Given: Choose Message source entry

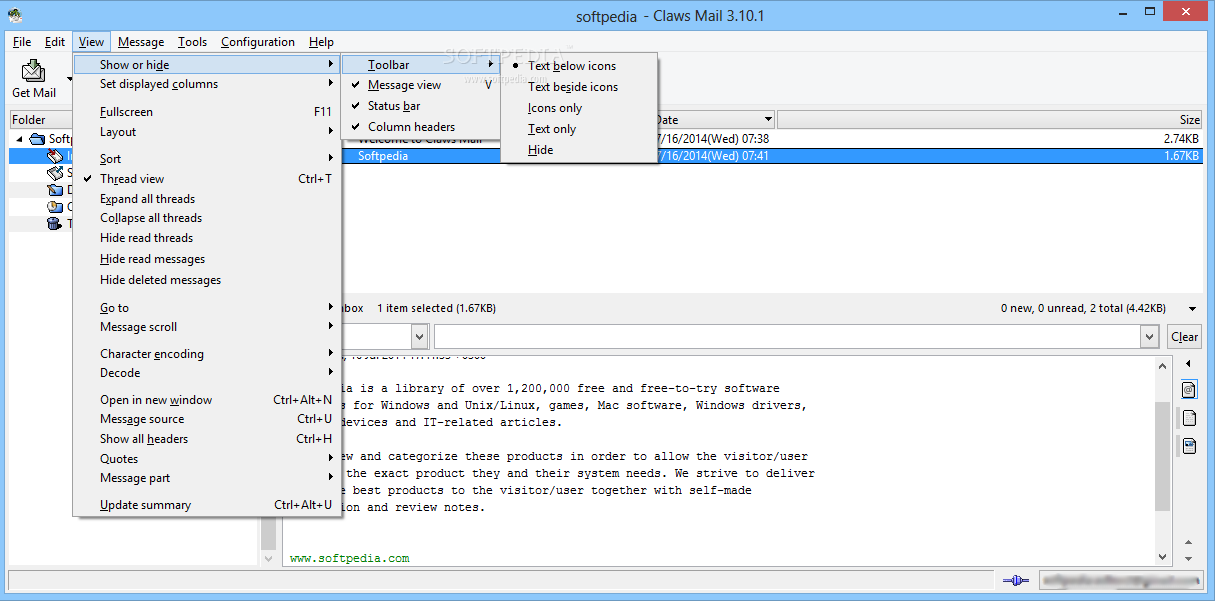Looking at the screenshot, I should pyautogui.click(x=208, y=419).
